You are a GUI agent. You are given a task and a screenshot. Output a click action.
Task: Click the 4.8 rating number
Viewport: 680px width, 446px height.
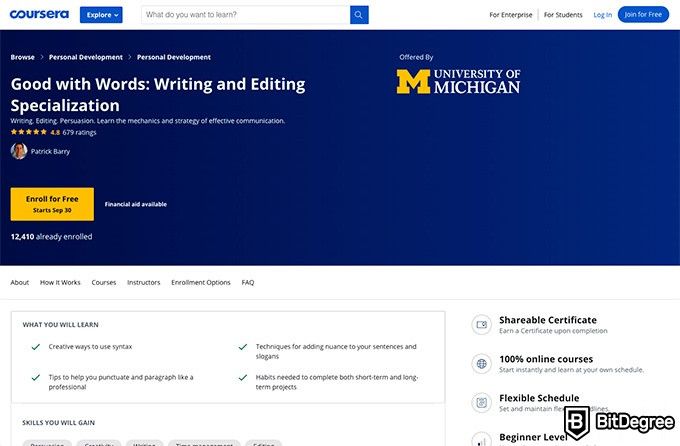point(55,132)
